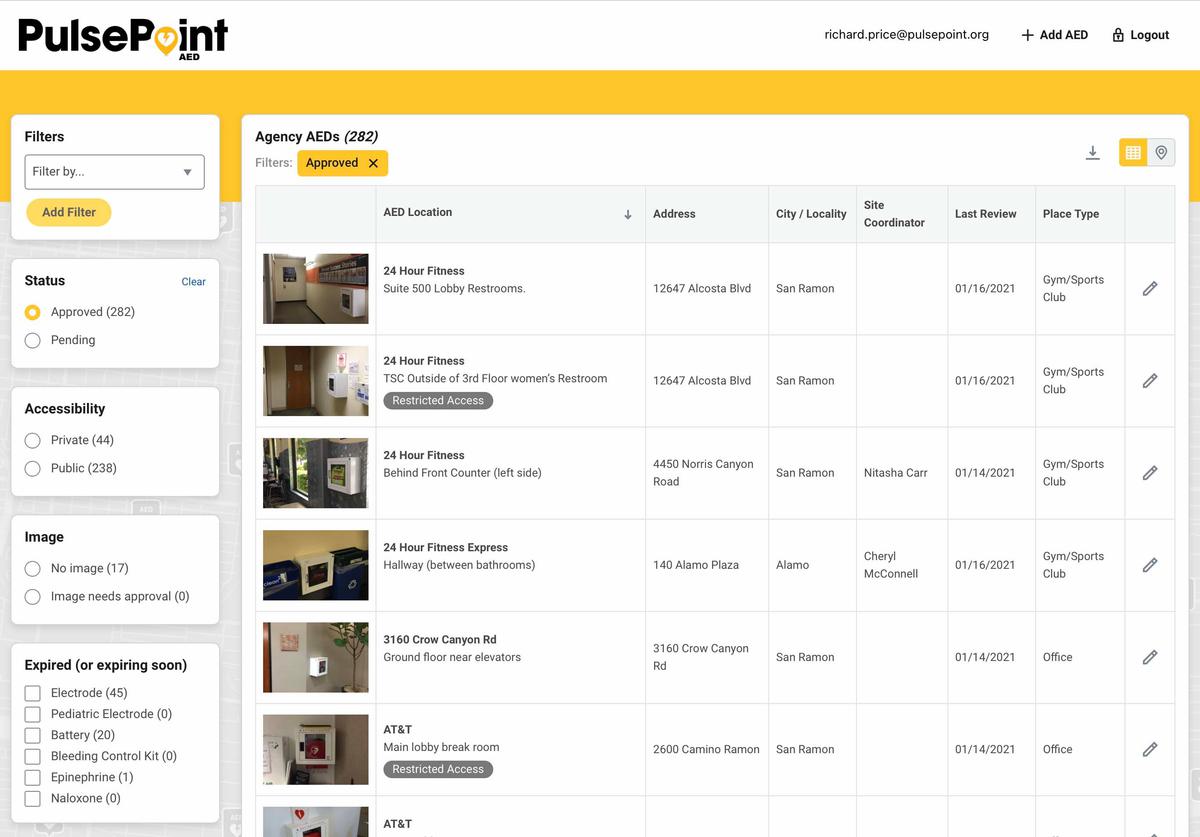Screen dimensions: 1200x837
Task: Open the Filter by dropdown
Action: 114,172
